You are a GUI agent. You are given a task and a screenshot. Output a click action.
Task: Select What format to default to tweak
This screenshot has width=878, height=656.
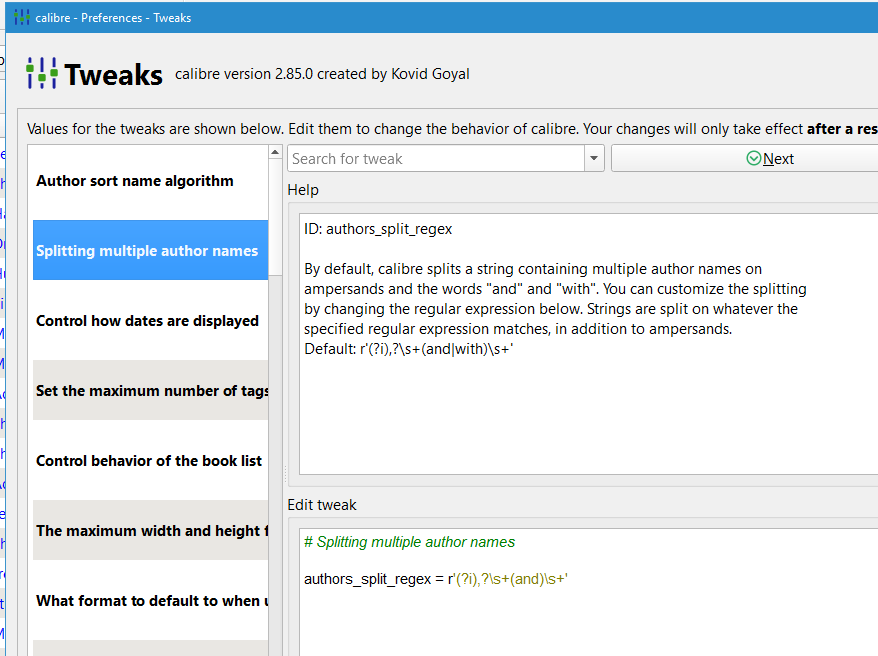click(x=150, y=601)
